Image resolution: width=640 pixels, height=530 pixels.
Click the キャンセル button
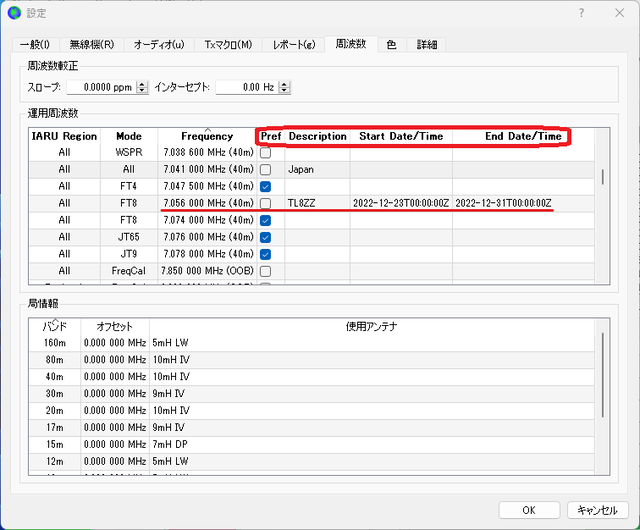597,510
